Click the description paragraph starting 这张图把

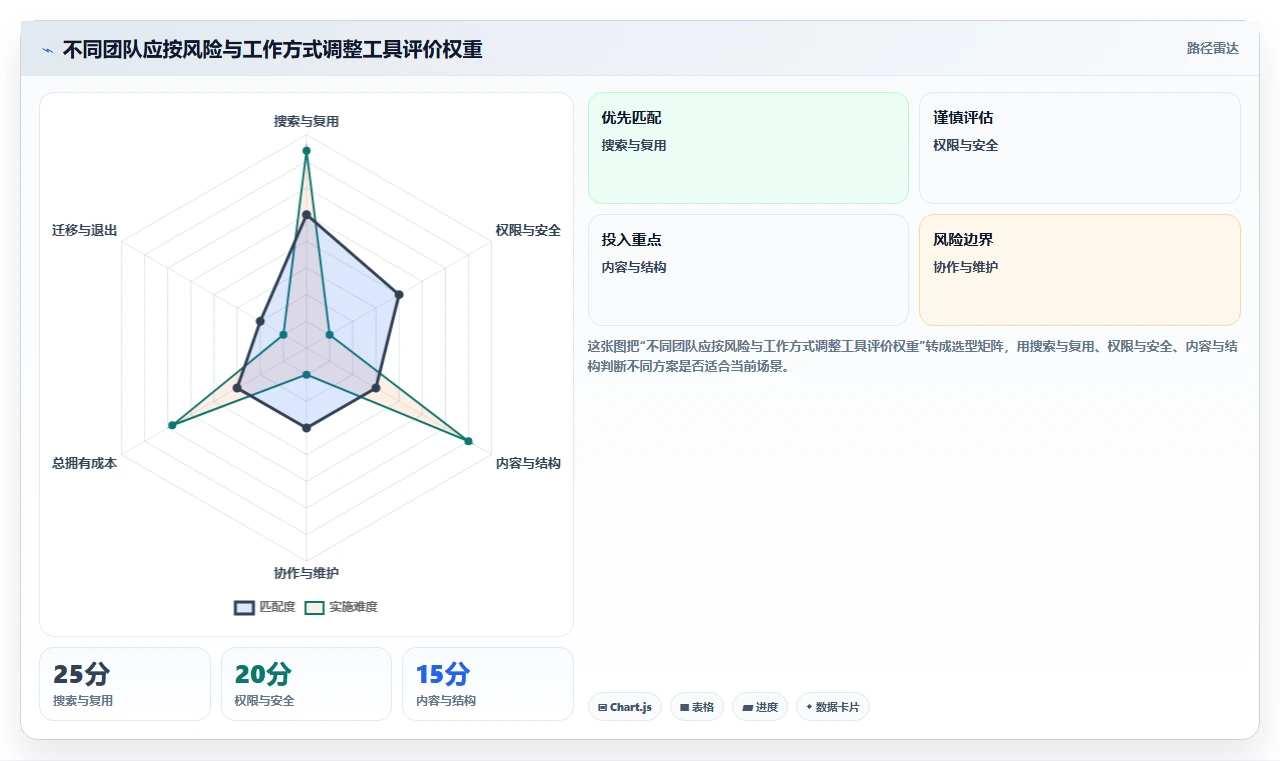coord(914,356)
